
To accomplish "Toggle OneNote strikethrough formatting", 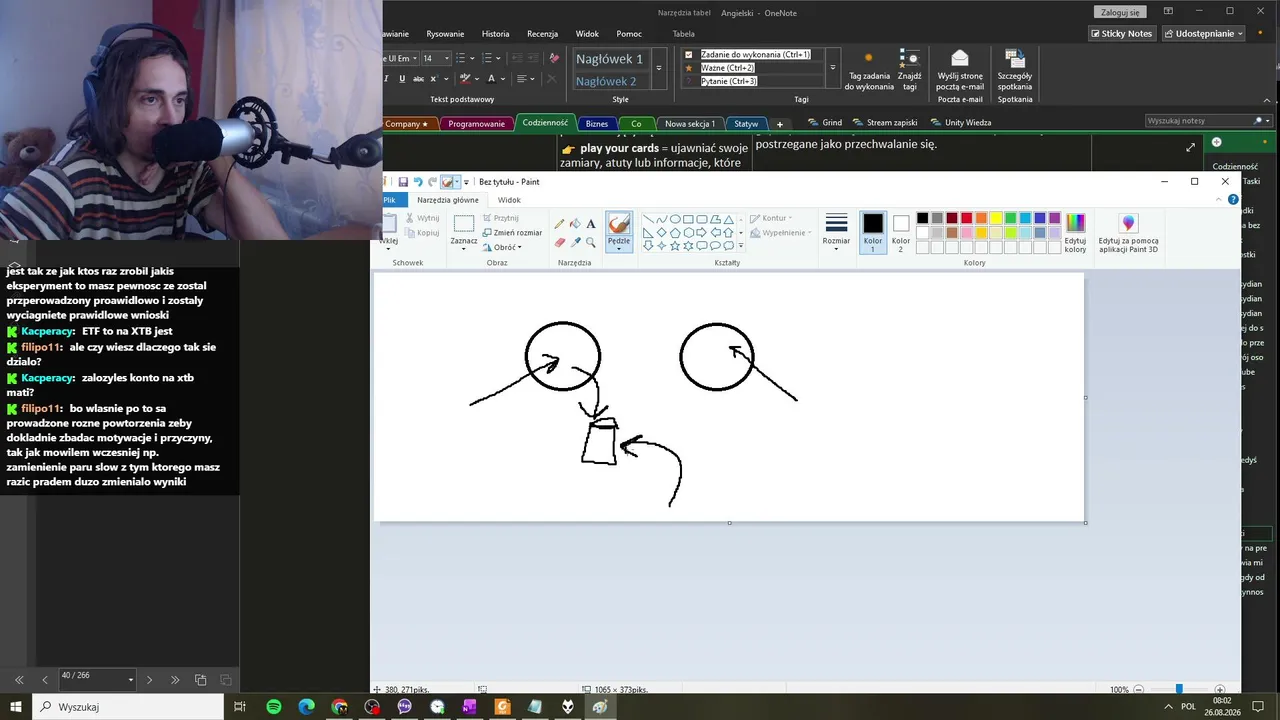I will point(416,79).
